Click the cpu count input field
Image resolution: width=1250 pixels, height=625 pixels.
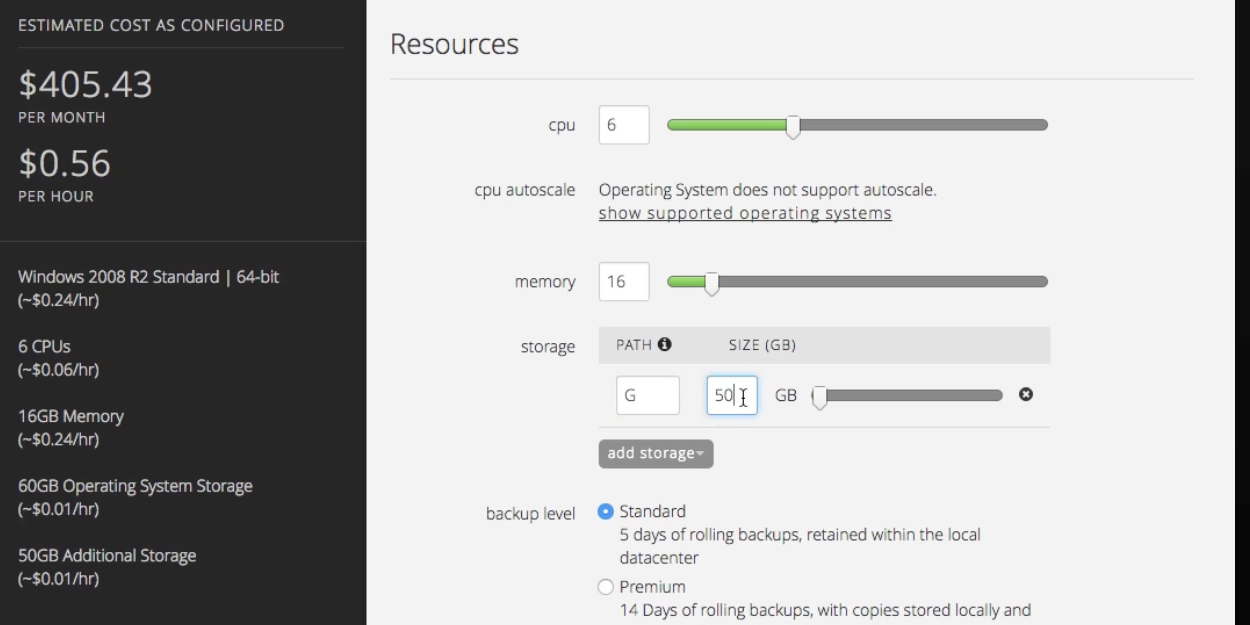pyautogui.click(x=624, y=126)
